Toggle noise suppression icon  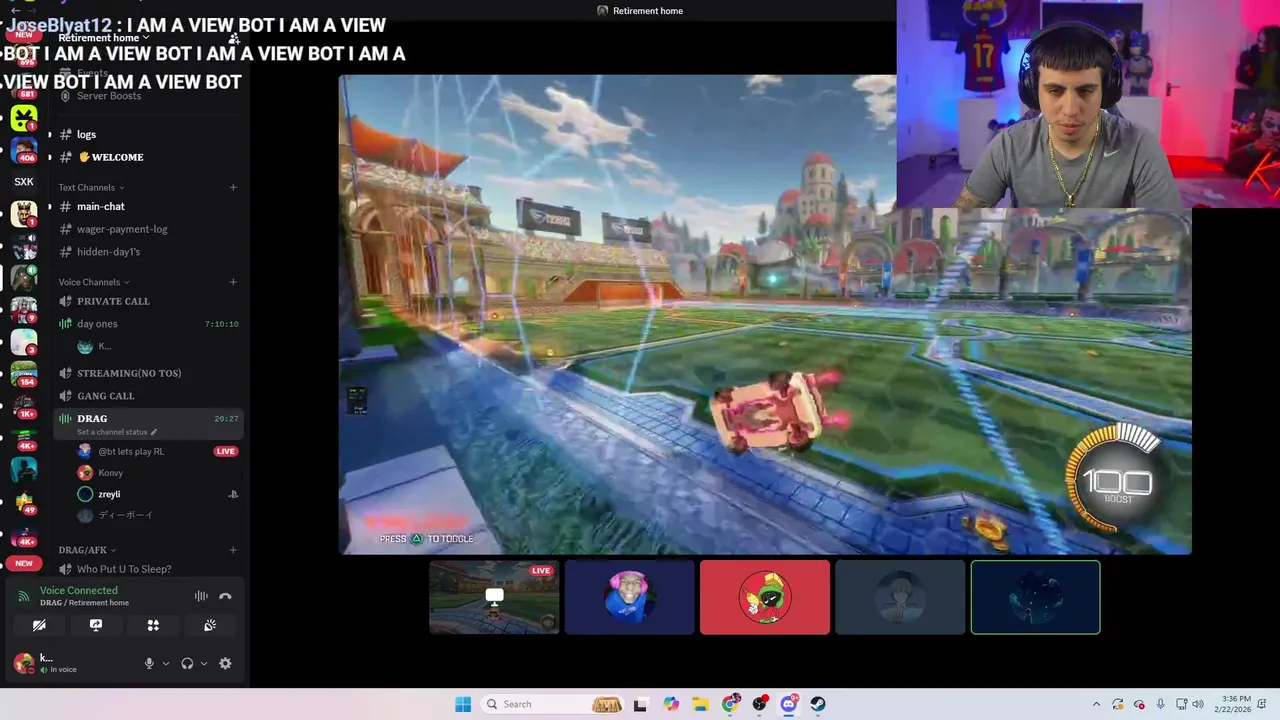coord(201,596)
